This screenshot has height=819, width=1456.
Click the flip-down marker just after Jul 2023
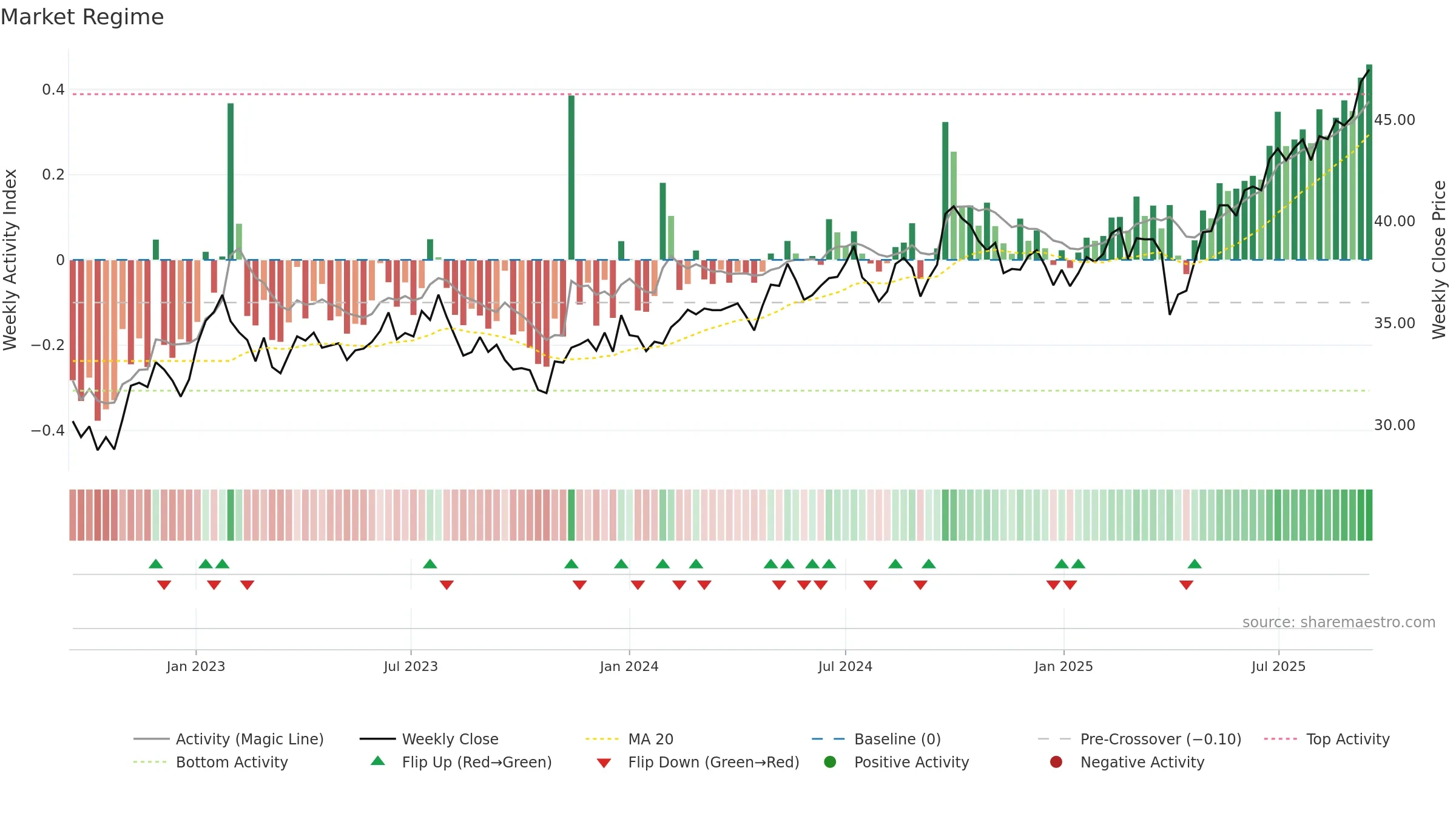click(x=447, y=585)
